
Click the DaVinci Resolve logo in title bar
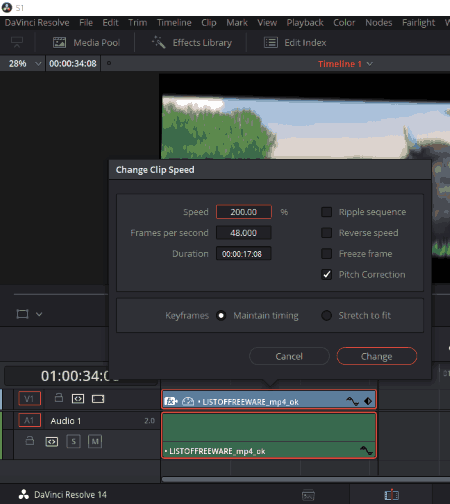tap(7, 7)
